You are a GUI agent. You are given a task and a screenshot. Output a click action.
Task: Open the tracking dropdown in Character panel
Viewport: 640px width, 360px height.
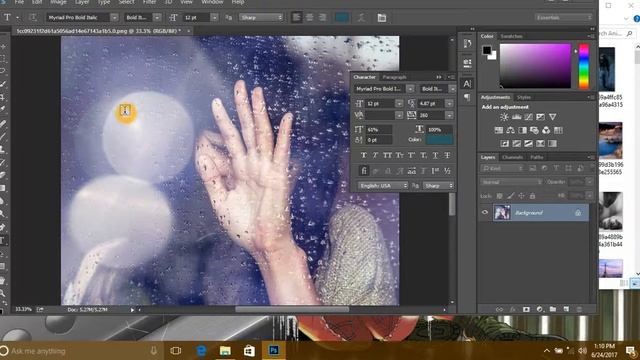(449, 116)
